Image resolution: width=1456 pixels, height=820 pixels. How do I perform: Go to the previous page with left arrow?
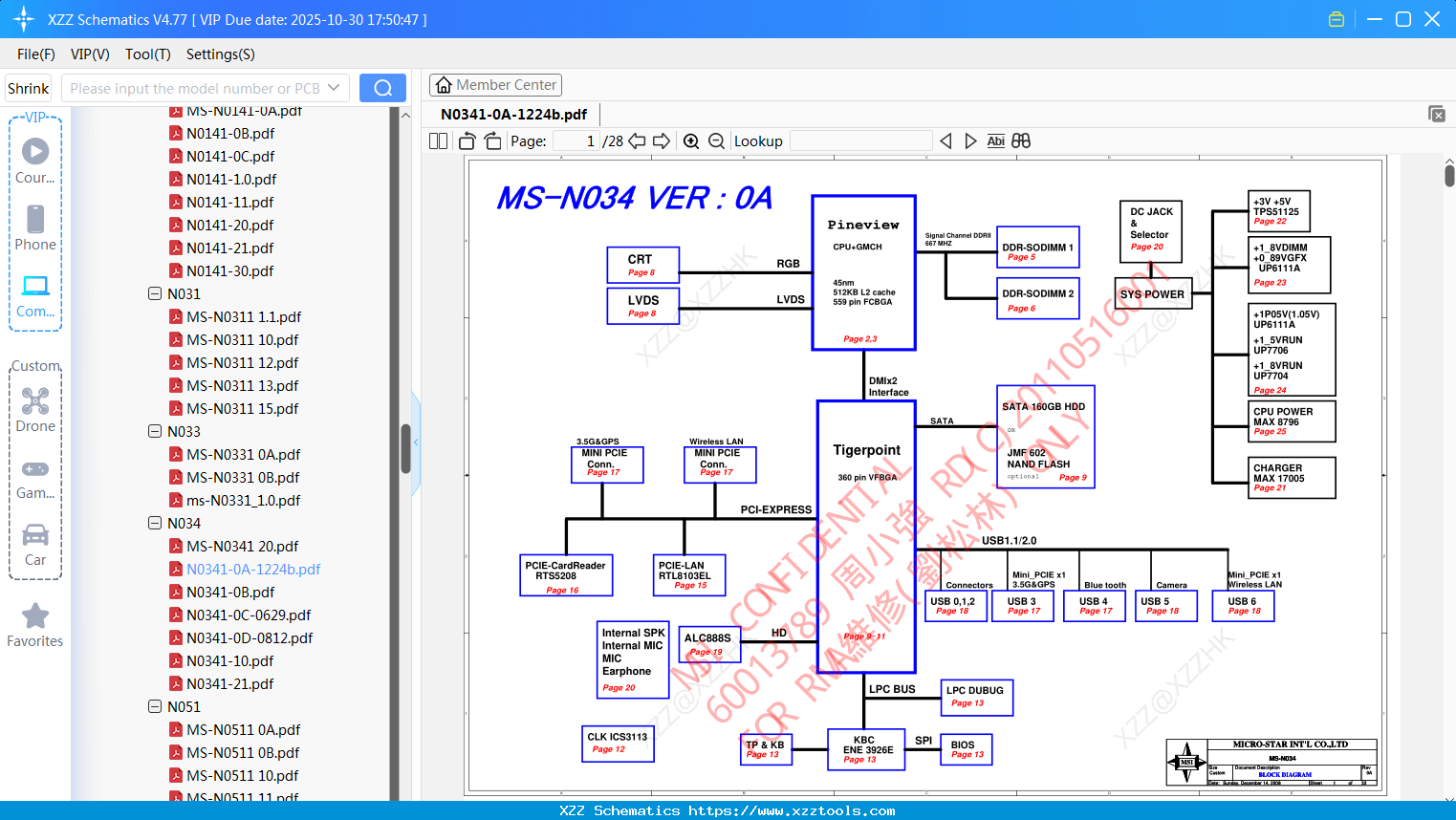(637, 141)
